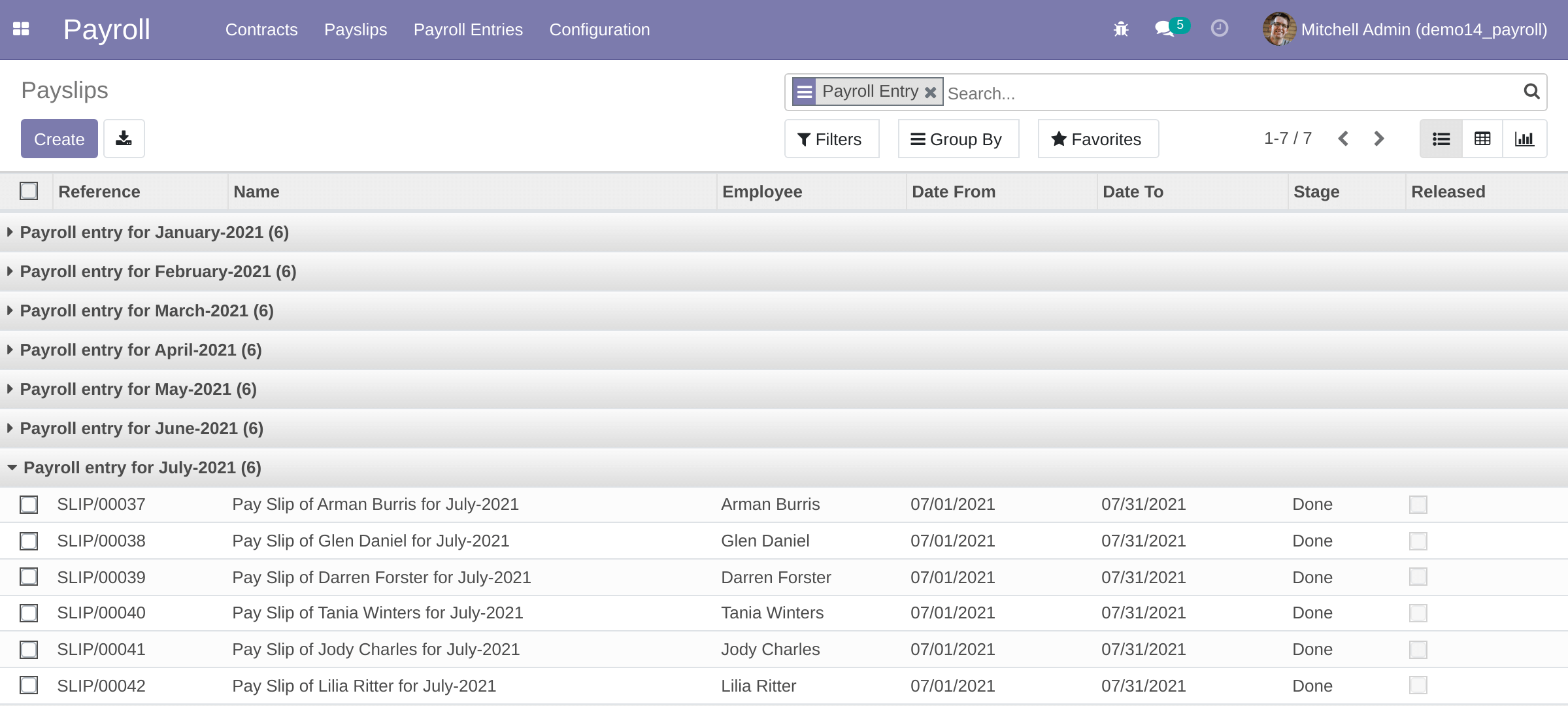Click the search magnifier icon
The width and height of the screenshot is (1568, 706).
(x=1531, y=92)
